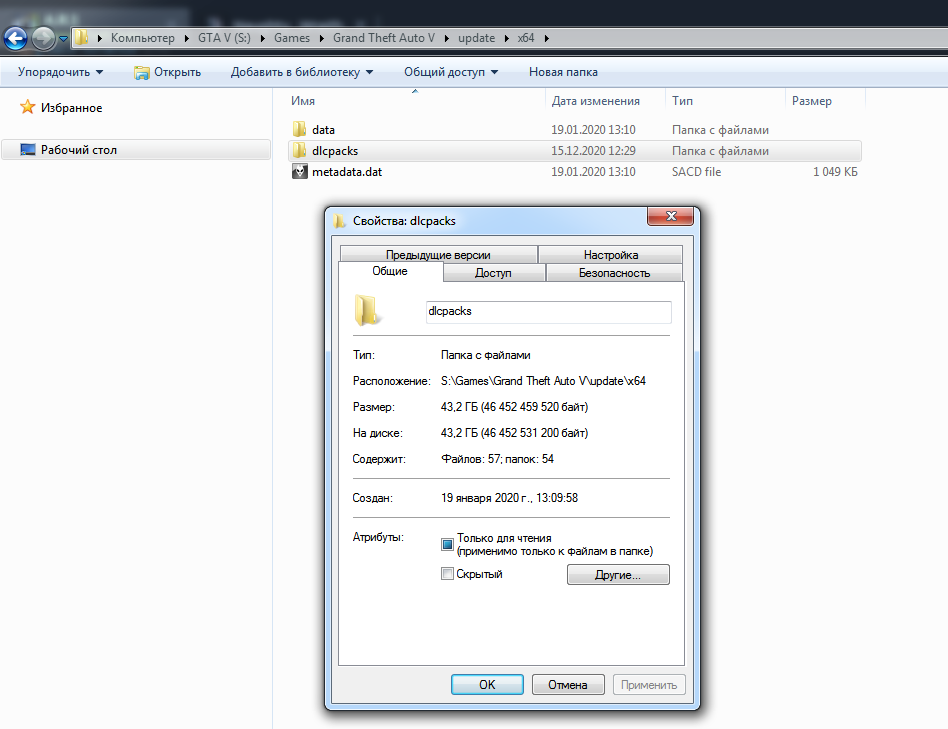Screen dimensions: 948x729
Task: Click GTA V (S:) in address breadcrumb
Action: point(224,38)
